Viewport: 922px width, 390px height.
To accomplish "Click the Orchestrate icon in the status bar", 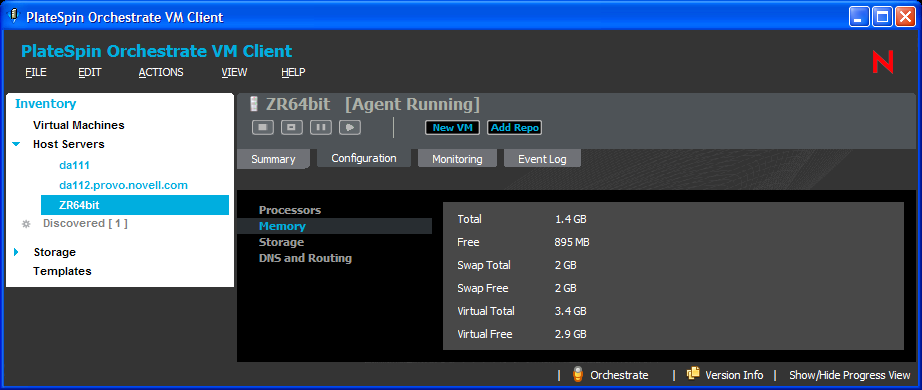I will click(578, 375).
